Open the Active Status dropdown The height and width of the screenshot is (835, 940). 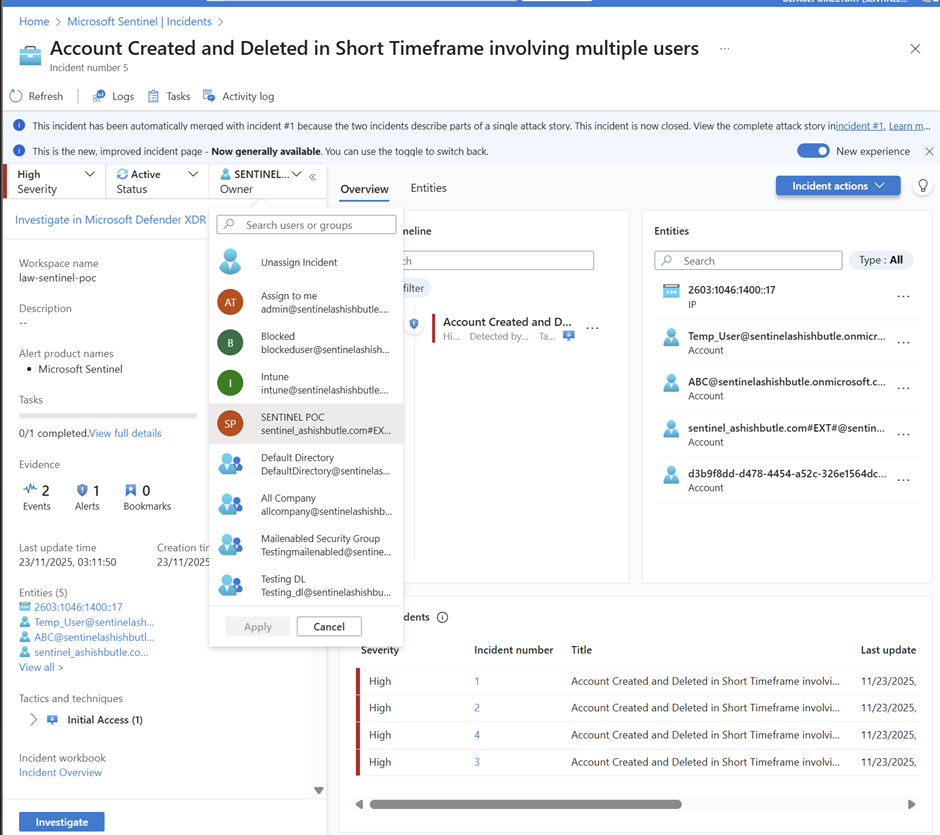coord(157,181)
